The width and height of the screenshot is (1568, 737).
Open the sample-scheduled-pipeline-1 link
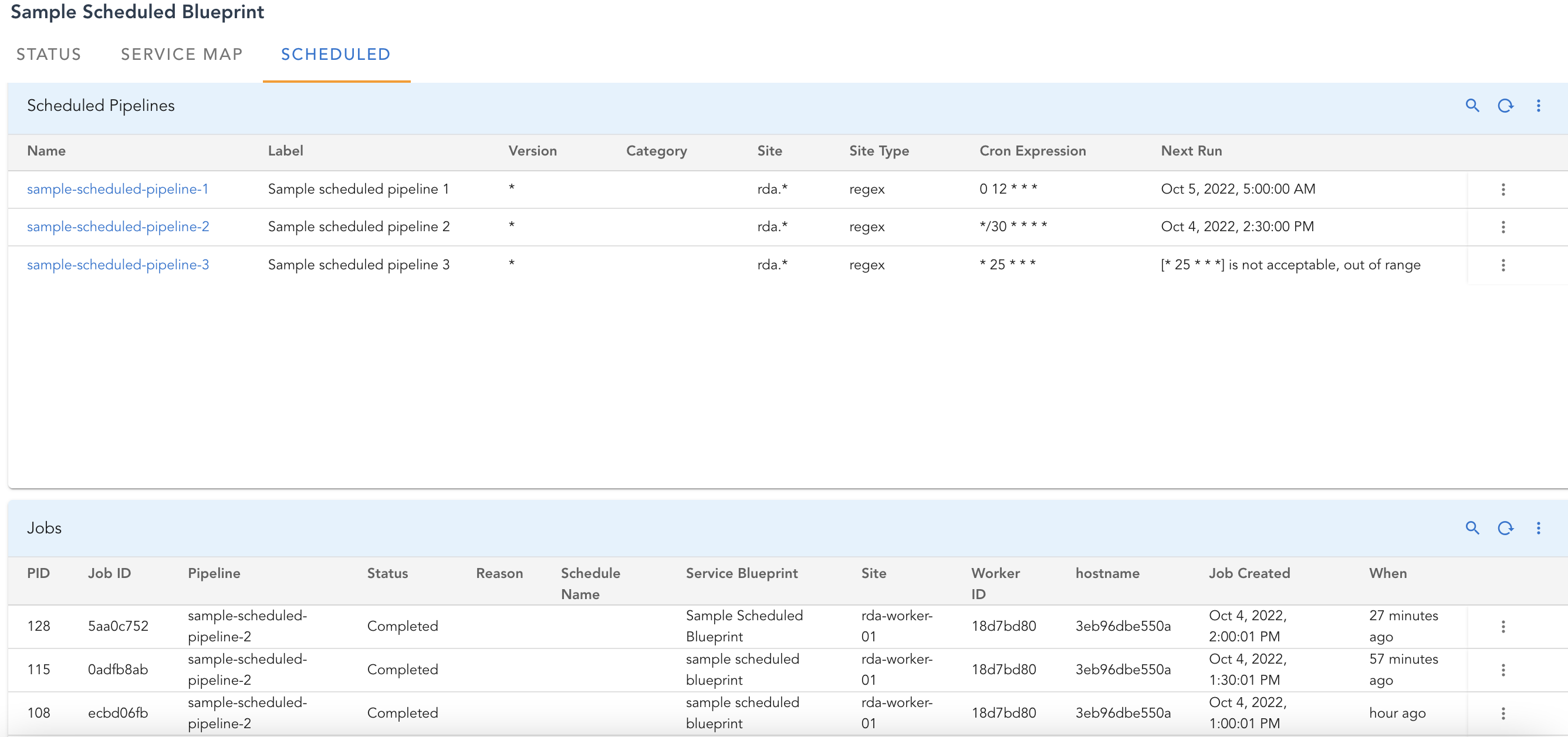click(x=117, y=189)
